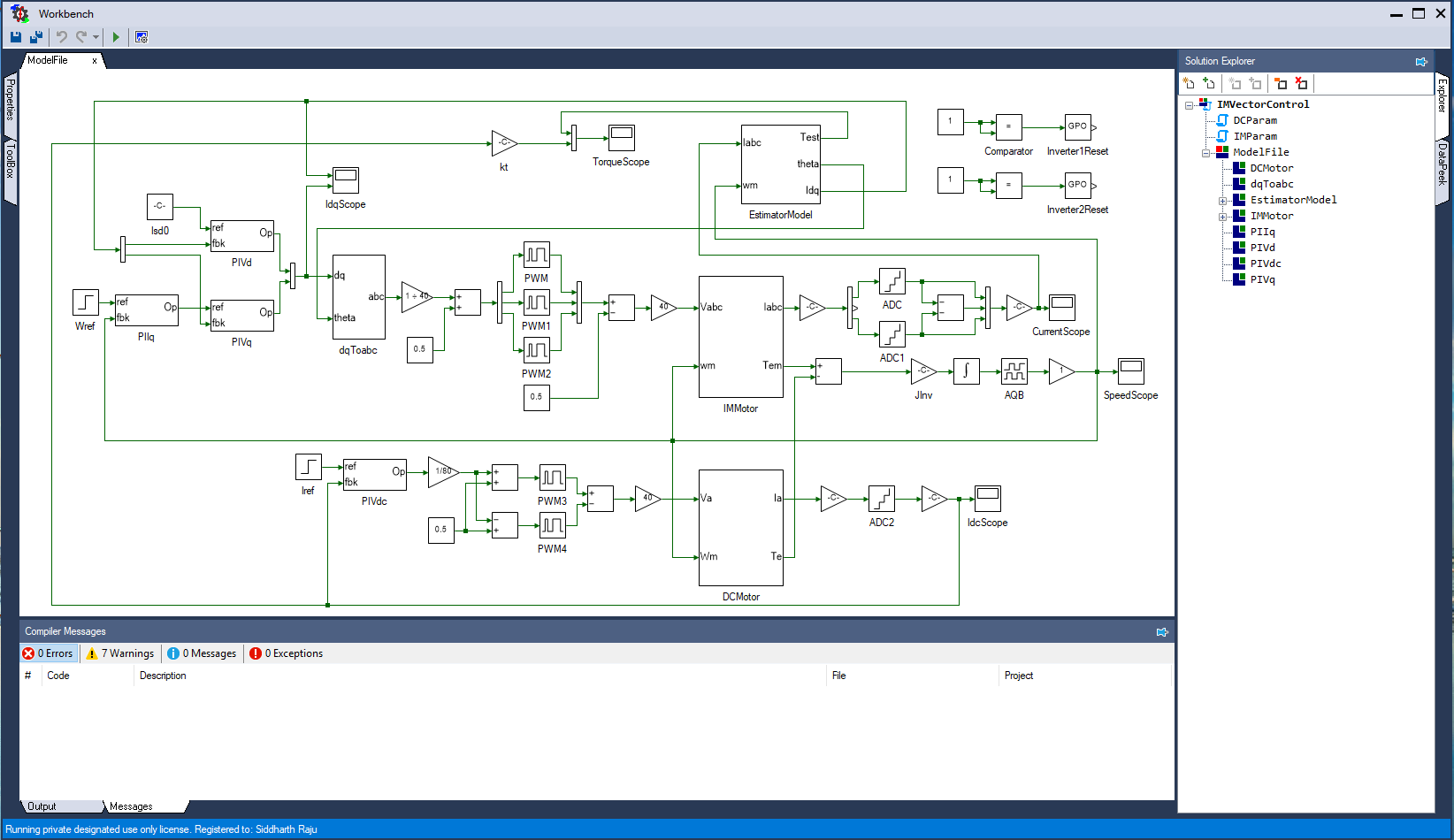This screenshot has height=840, width=1454.
Task: Select PIVdc in the Solution Explorer tree
Action: tap(1266, 263)
